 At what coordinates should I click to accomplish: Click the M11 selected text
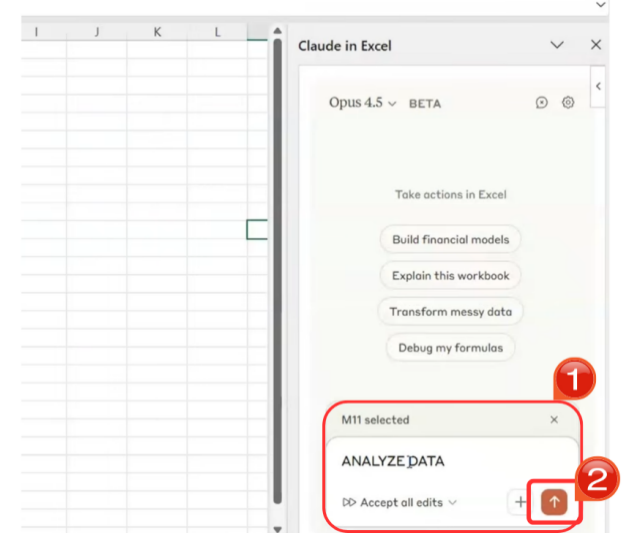pyautogui.click(x=375, y=420)
